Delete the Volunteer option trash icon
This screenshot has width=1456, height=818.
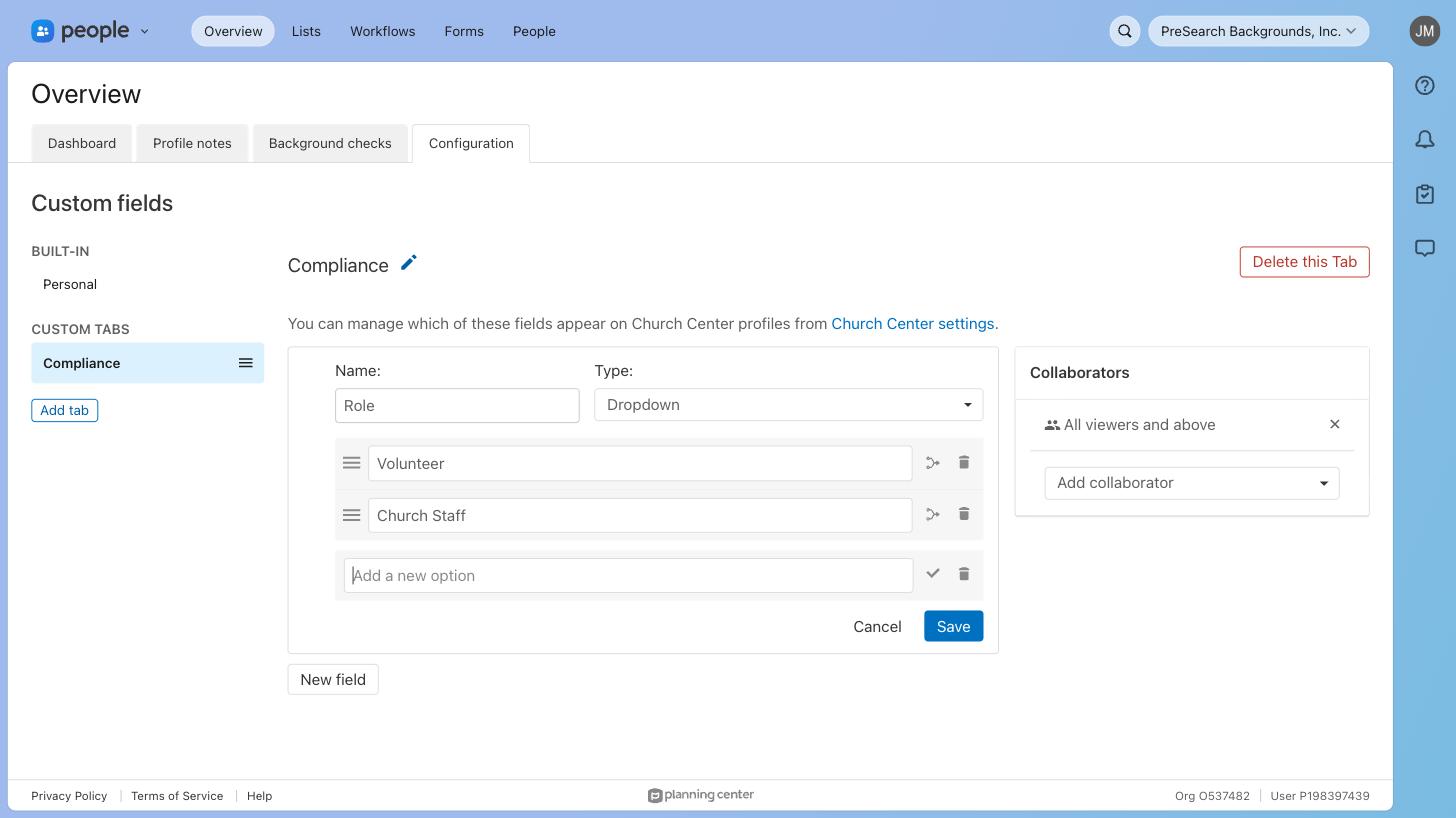tap(964, 462)
